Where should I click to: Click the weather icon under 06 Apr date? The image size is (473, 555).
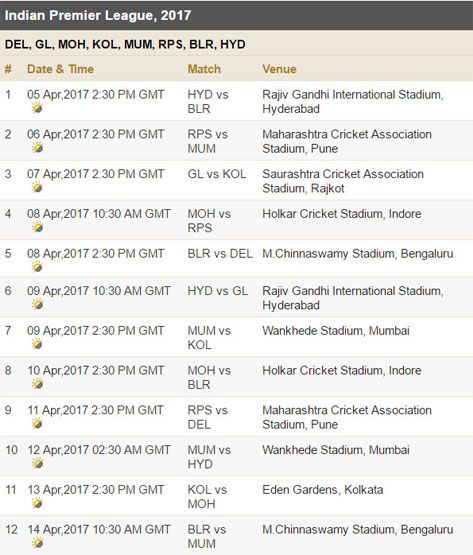pyautogui.click(x=37, y=147)
